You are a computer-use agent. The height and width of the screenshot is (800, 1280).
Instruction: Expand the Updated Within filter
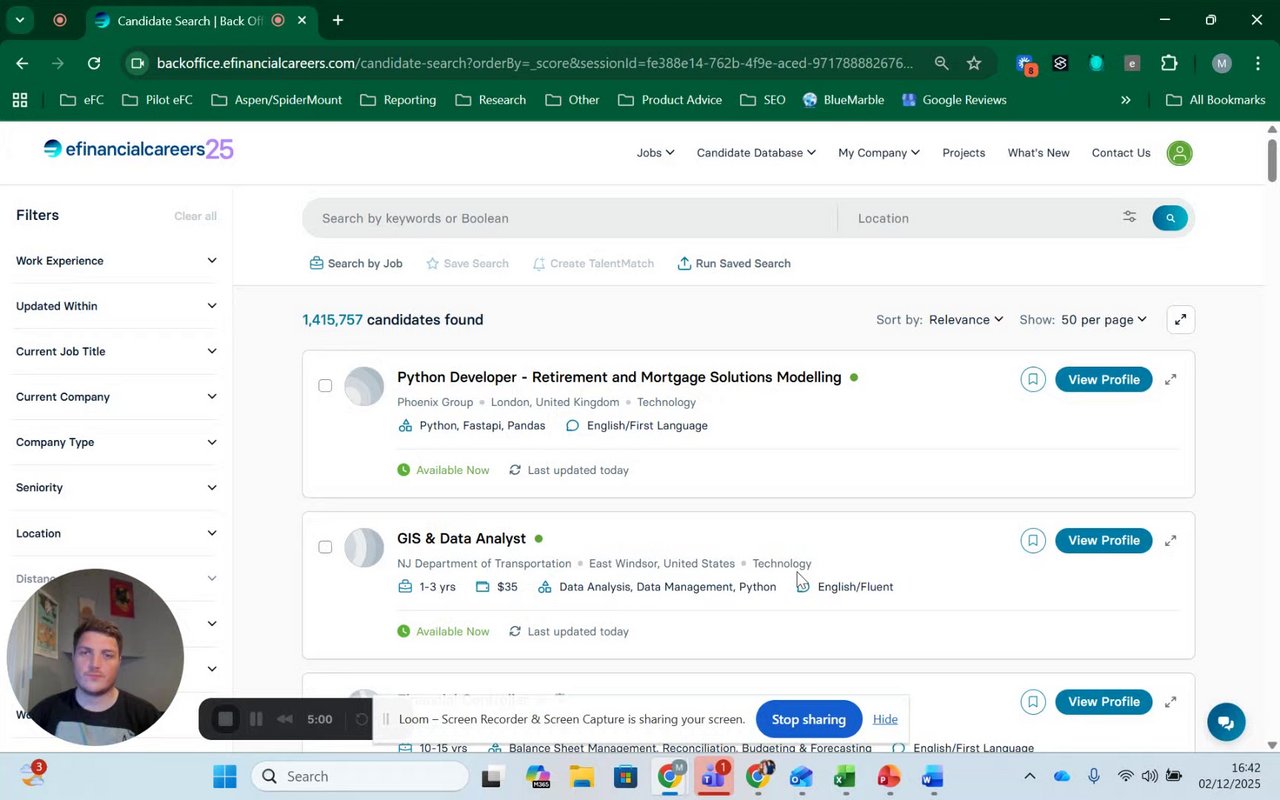116,306
